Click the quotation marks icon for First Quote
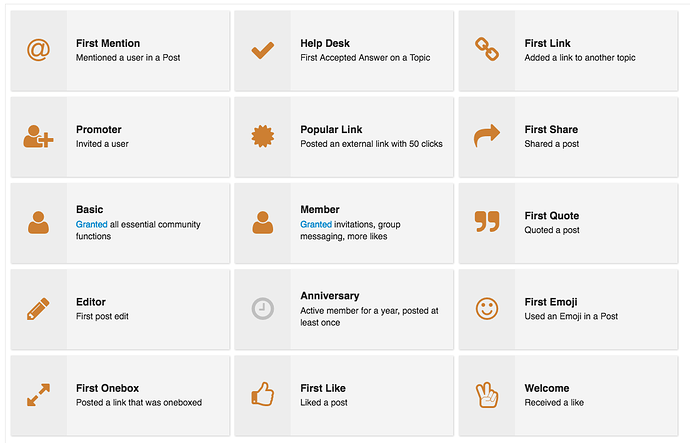The image size is (690, 443). [487, 221]
